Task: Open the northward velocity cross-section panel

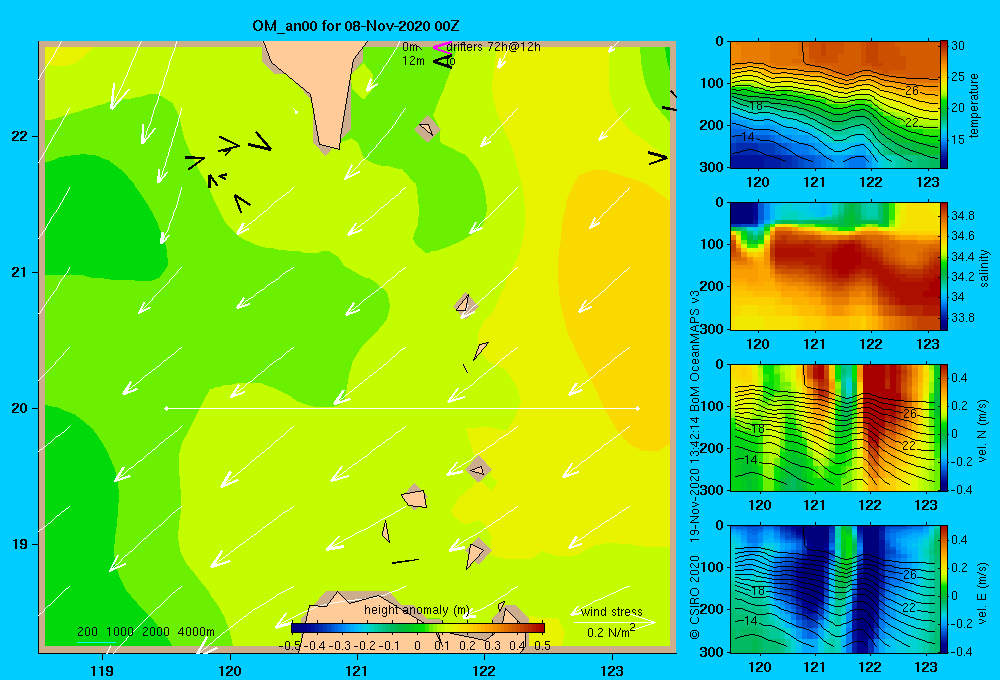Action: click(x=834, y=427)
